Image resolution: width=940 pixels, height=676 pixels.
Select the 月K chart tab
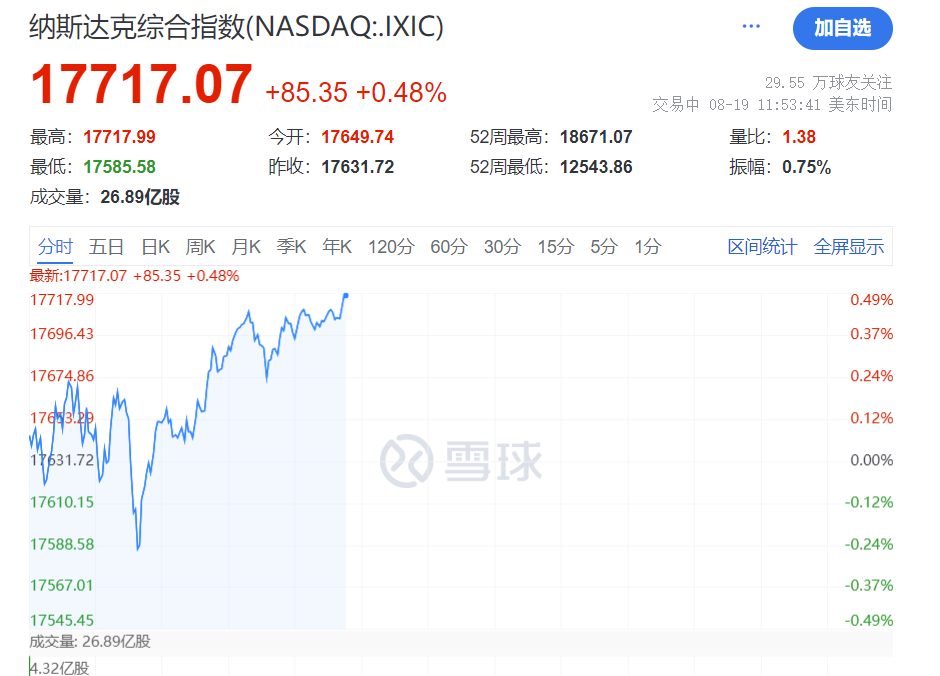click(x=246, y=246)
